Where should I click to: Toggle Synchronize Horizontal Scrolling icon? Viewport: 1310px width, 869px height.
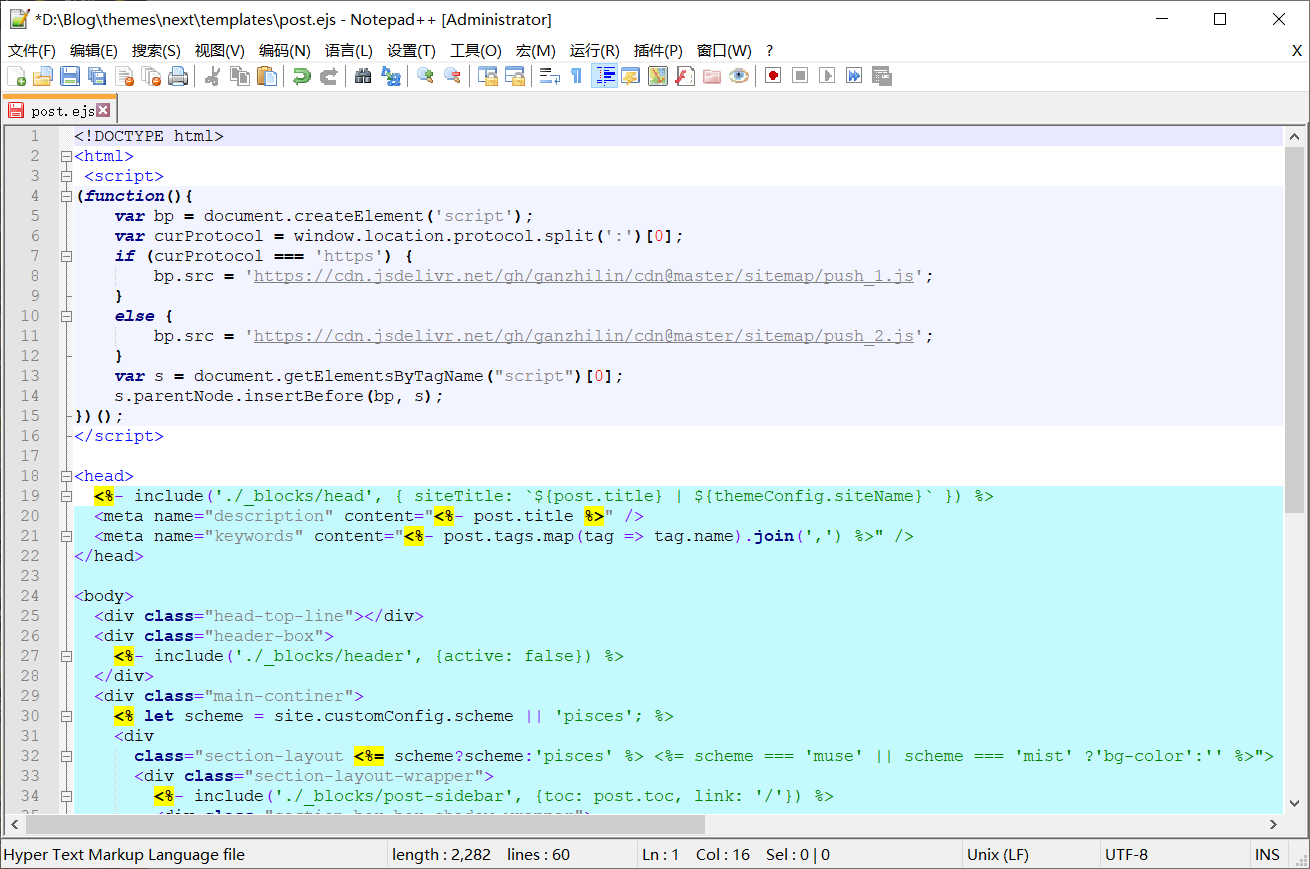coord(514,76)
